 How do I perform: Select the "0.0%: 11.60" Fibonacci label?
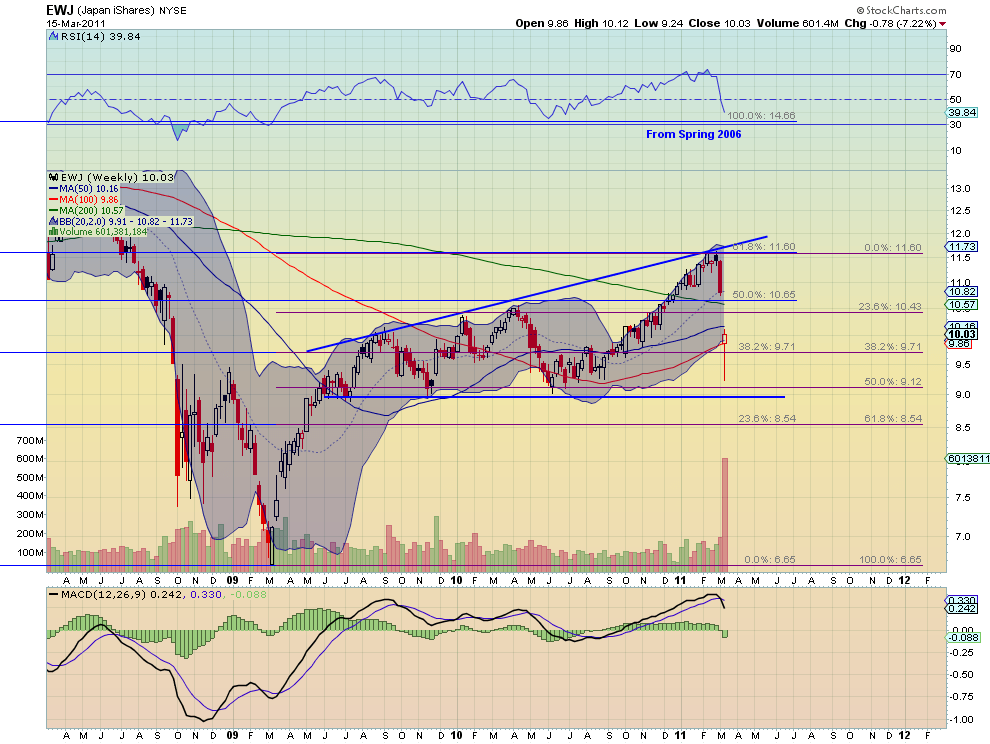click(x=893, y=248)
